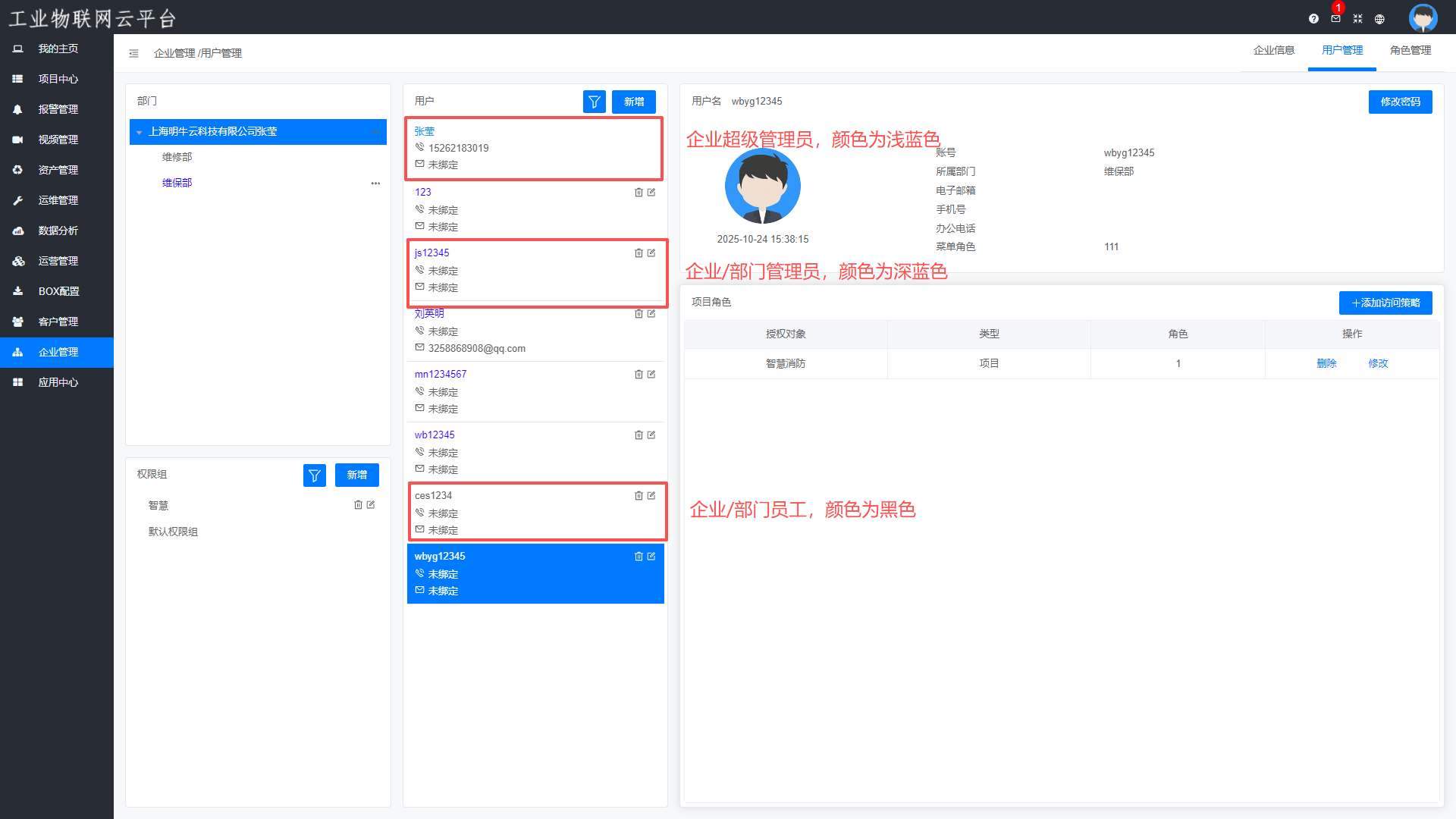
Task: Open more options for company root node
Action: [375, 132]
